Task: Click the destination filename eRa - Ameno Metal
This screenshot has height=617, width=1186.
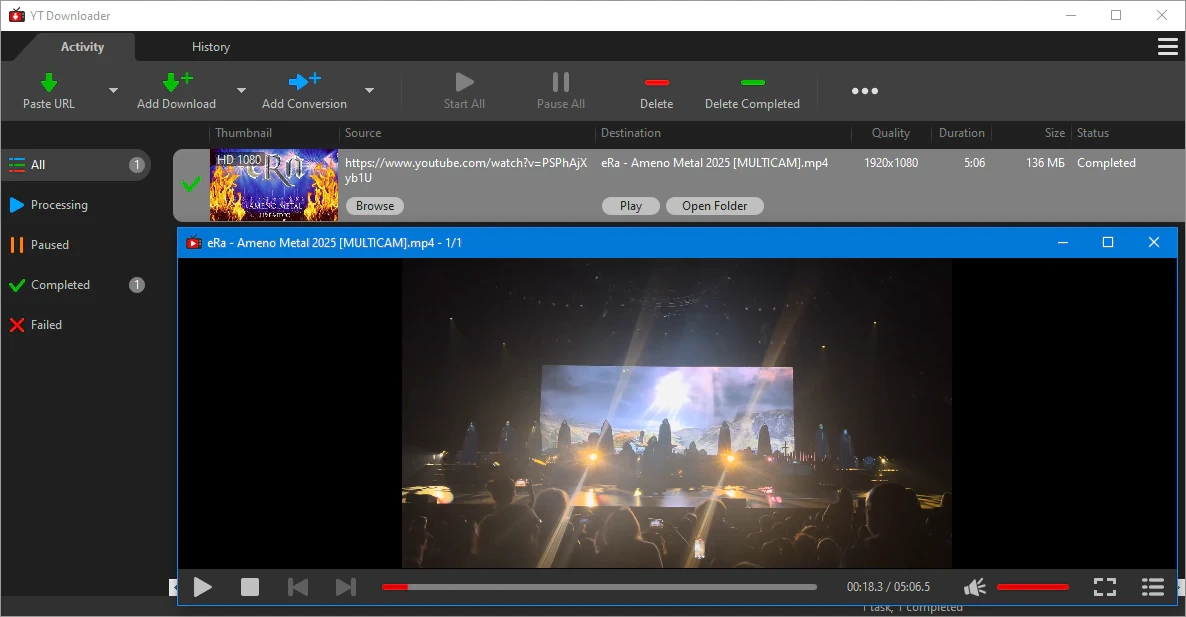Action: pyautogui.click(x=715, y=163)
